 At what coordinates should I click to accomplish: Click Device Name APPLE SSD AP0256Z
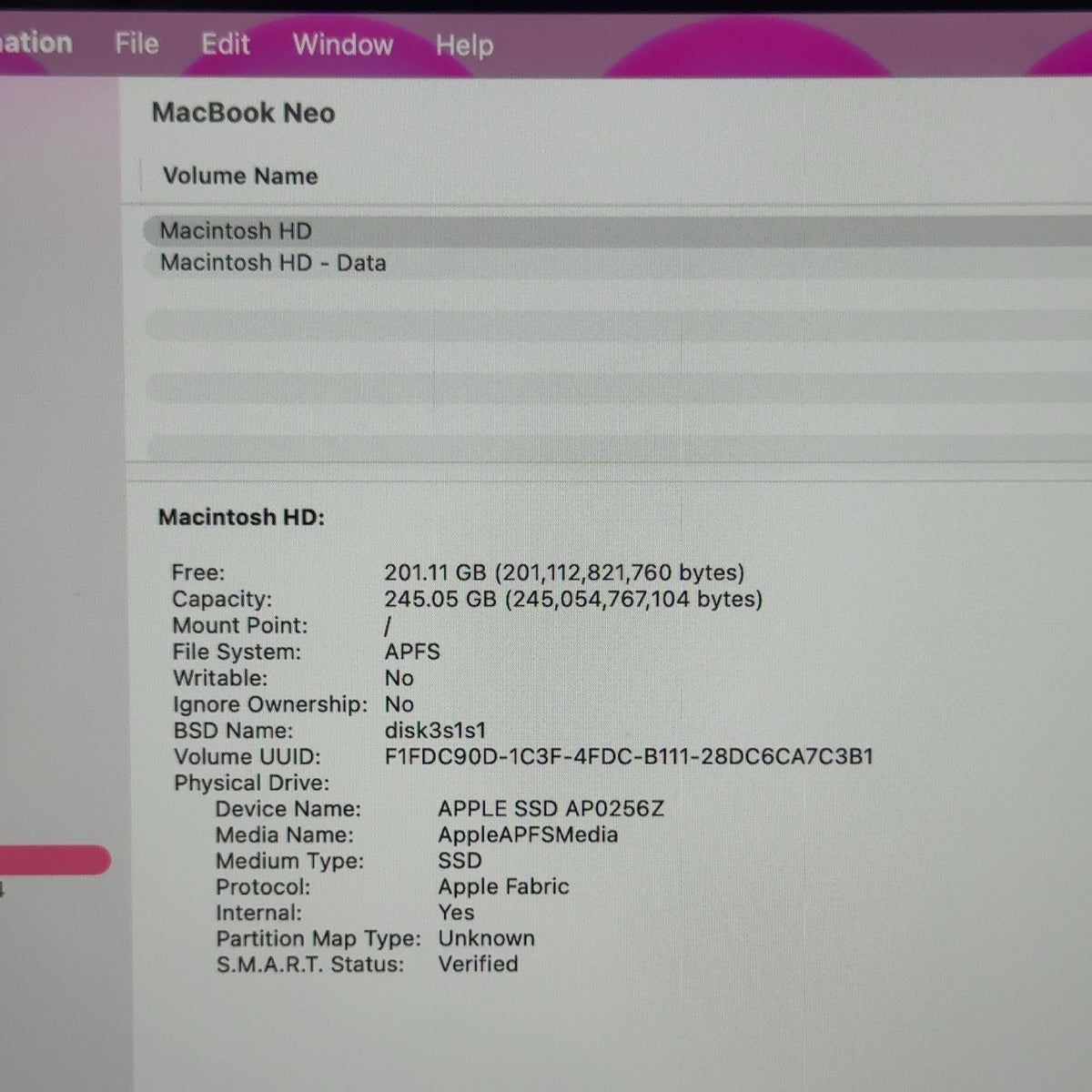pos(551,808)
